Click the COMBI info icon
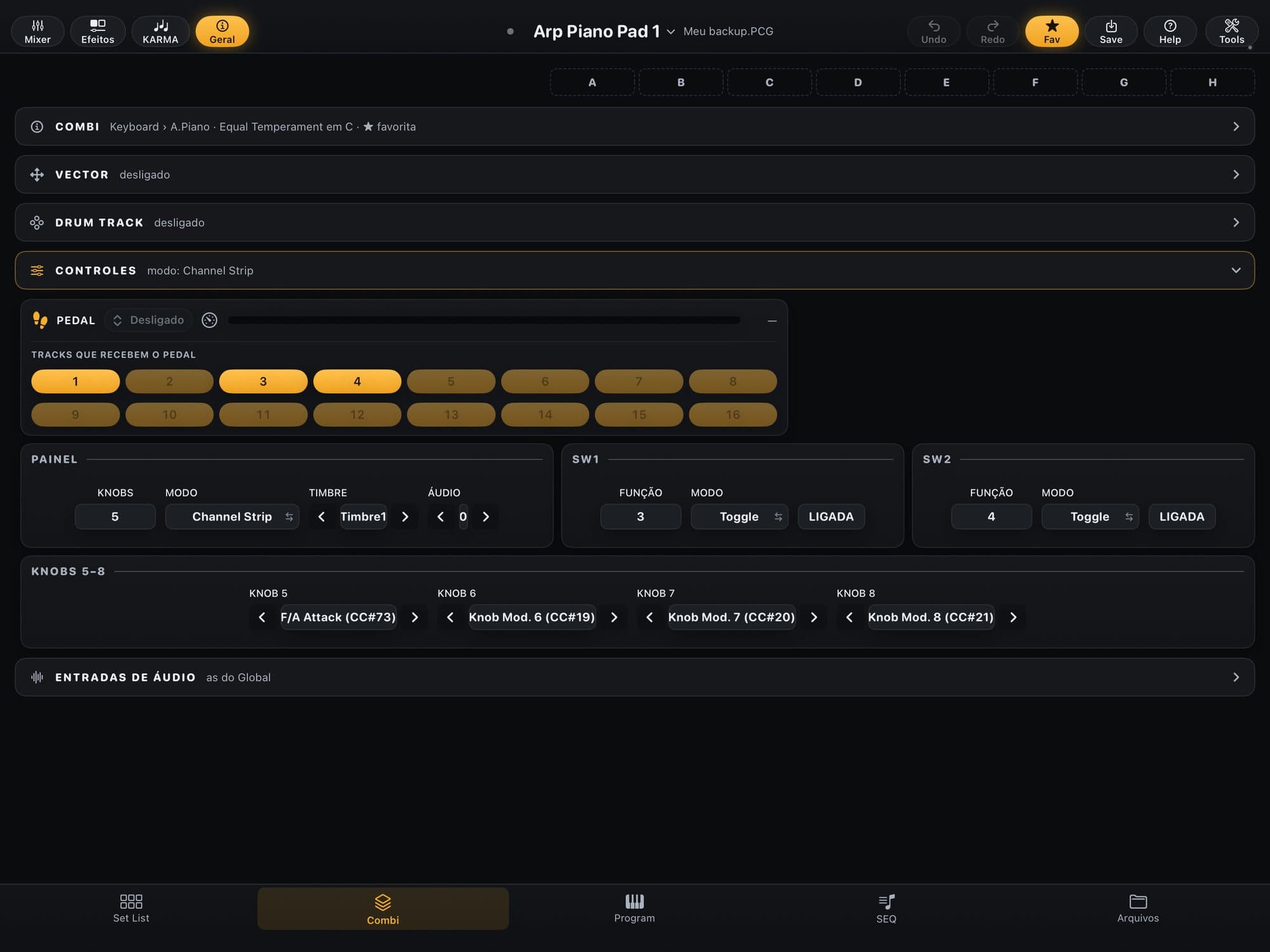 pyautogui.click(x=37, y=127)
